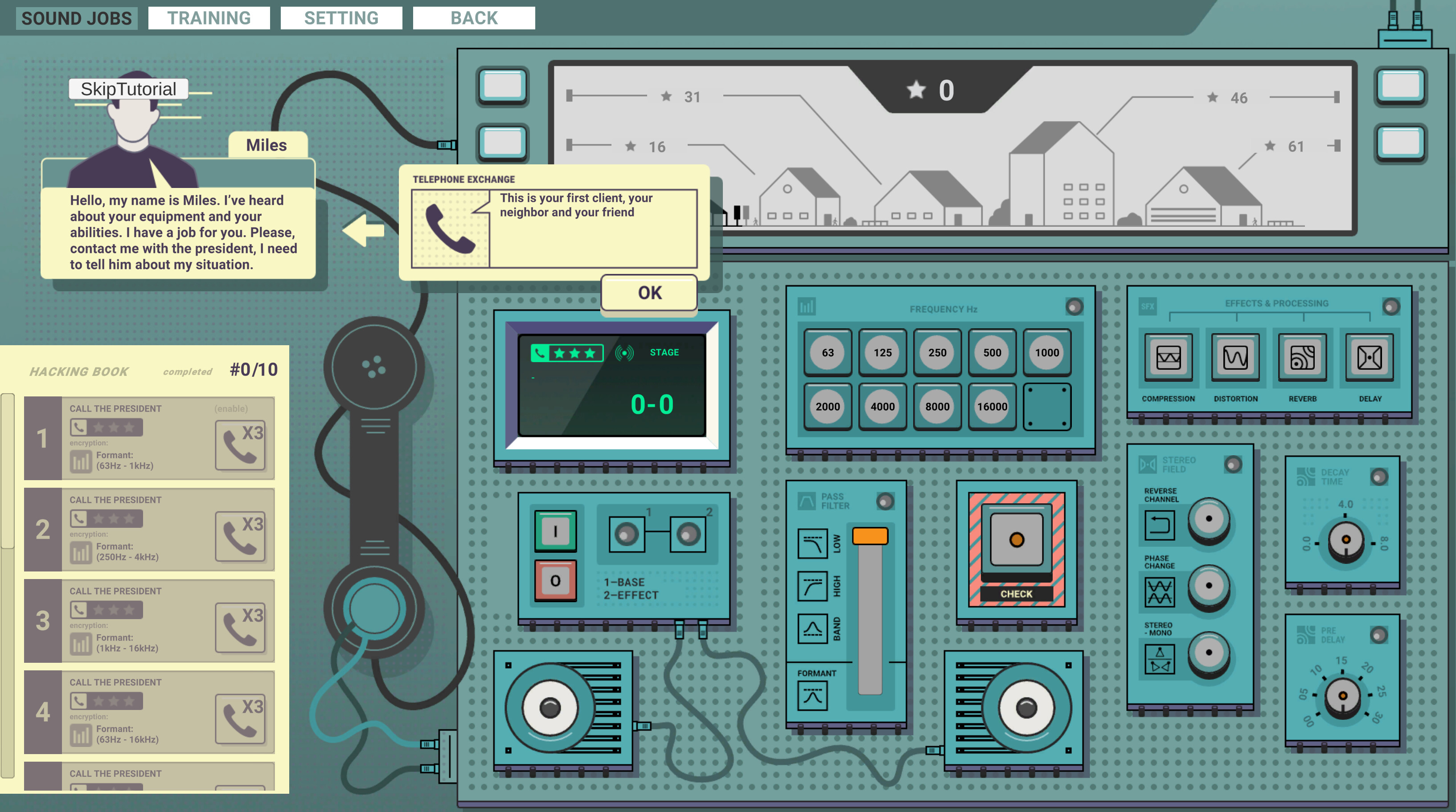Click the Formant filter icon
This screenshot has width=1456, height=812.
[x=813, y=696]
